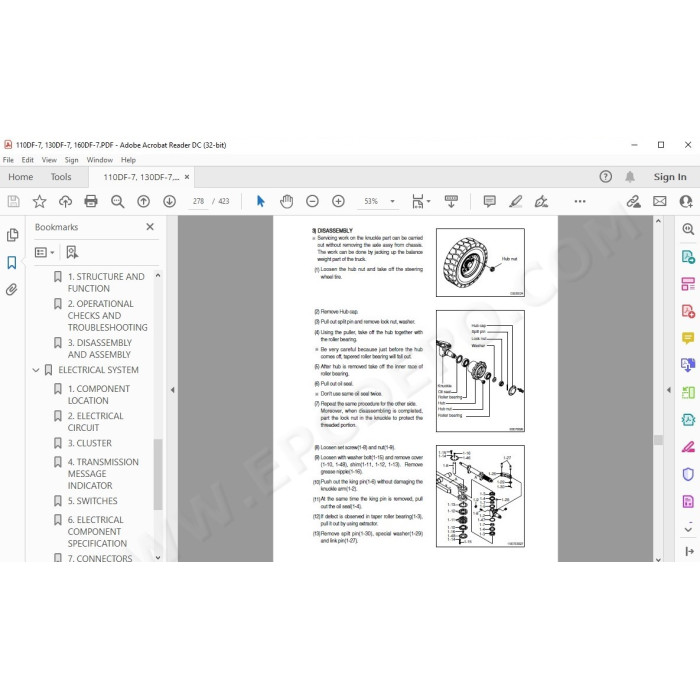This screenshot has width=700, height=700.
Task: Open the Attachments paperclip panel
Action: click(12, 290)
